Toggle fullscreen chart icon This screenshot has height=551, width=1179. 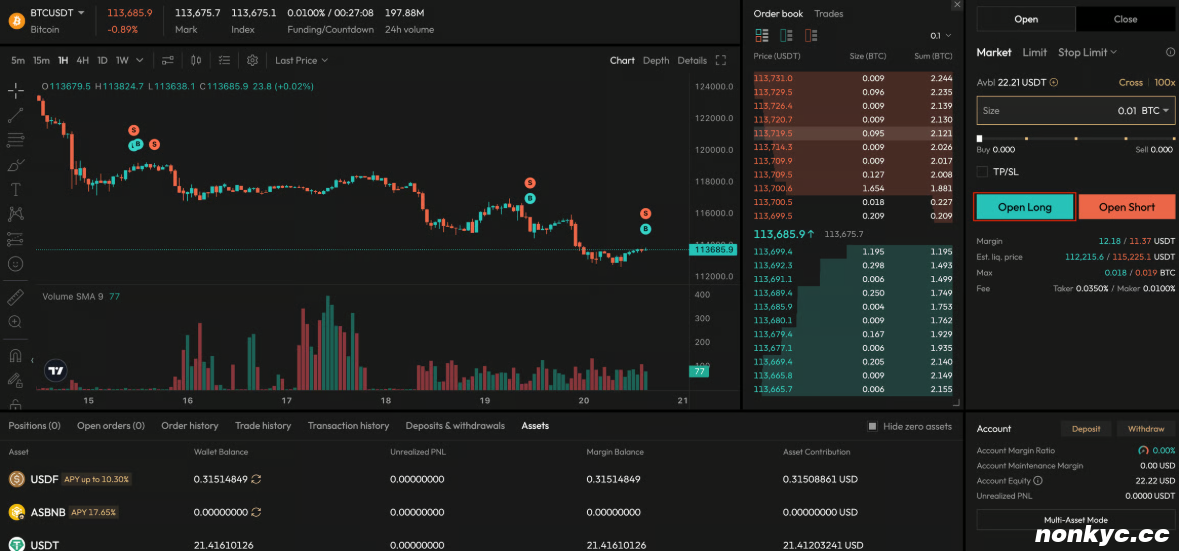tap(720, 60)
